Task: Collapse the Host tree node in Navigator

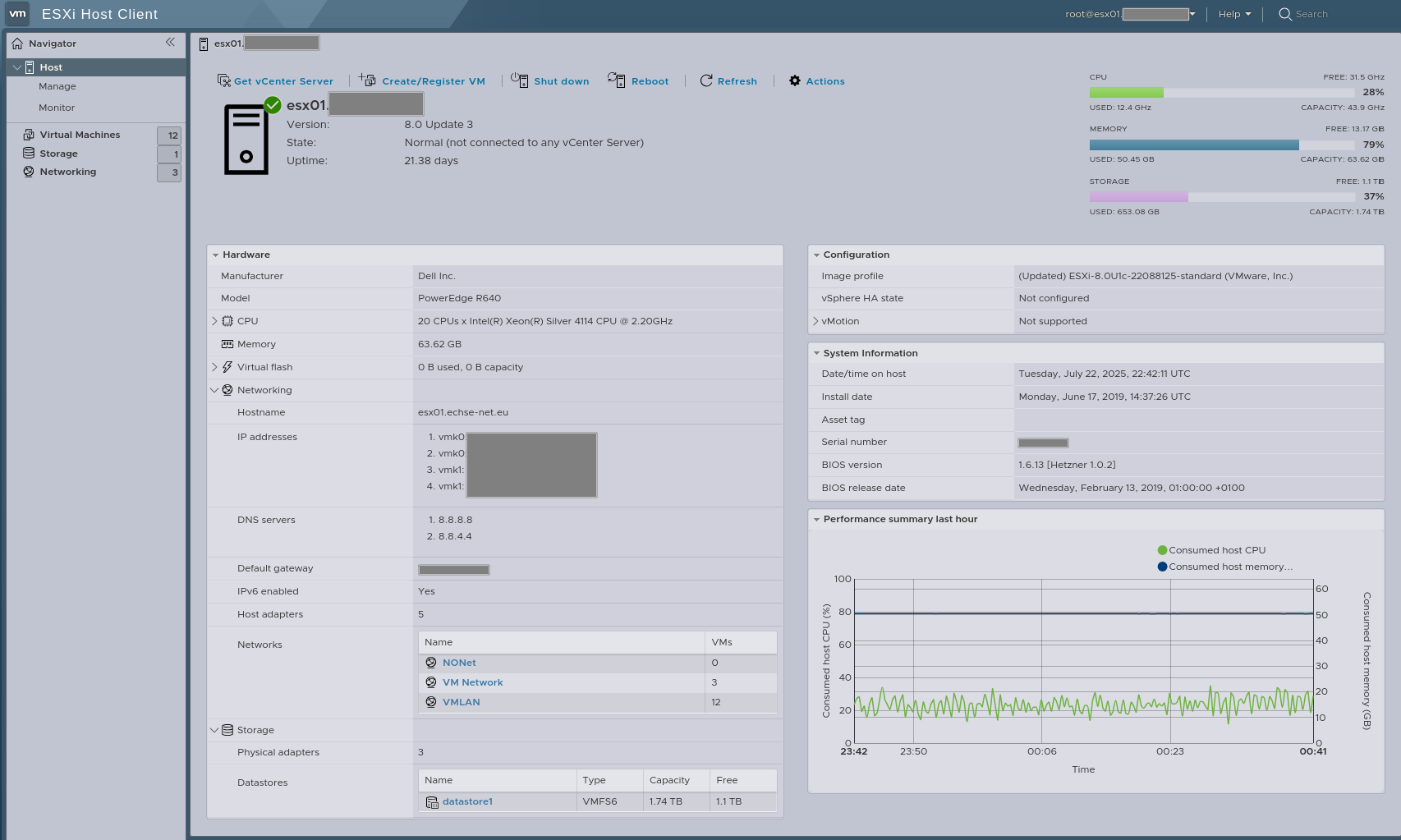Action: 17,67
